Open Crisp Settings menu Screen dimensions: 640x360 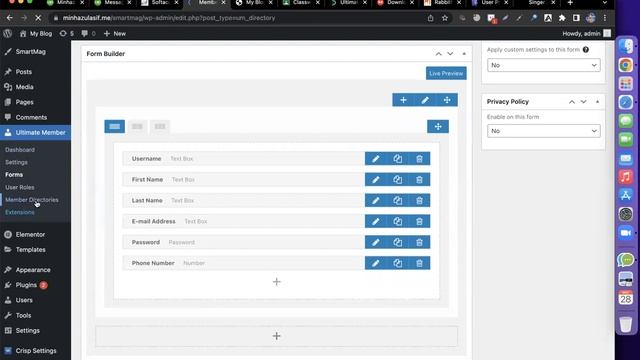36,351
